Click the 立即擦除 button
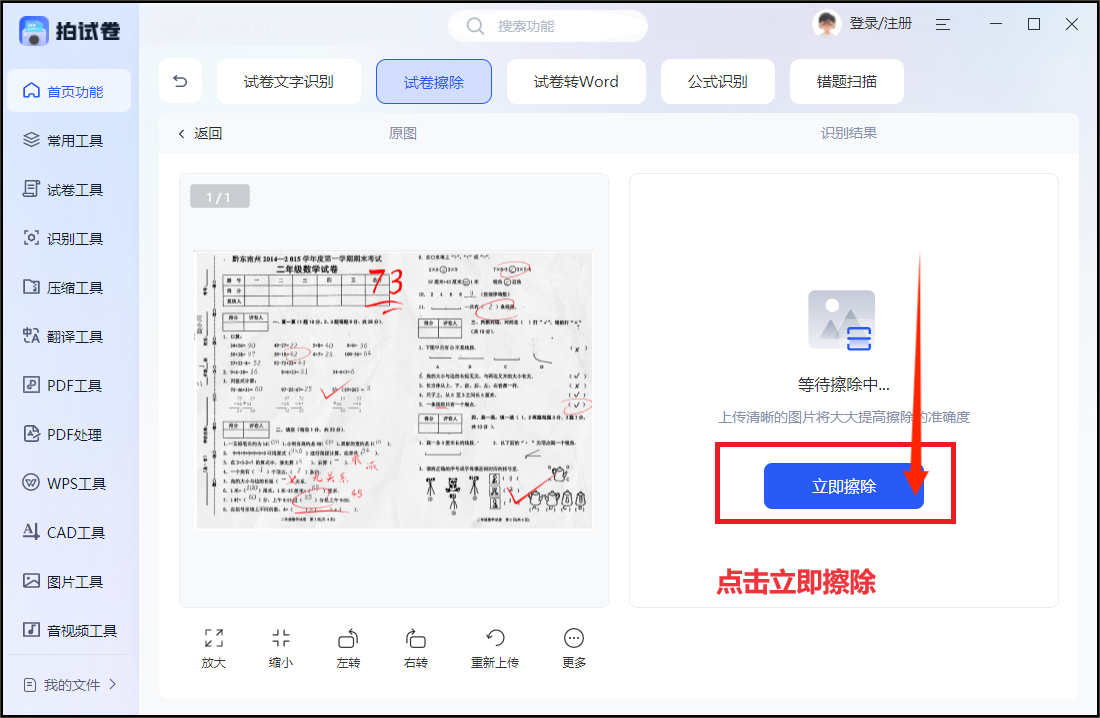Screen dimensions: 1100x718 pos(843,486)
